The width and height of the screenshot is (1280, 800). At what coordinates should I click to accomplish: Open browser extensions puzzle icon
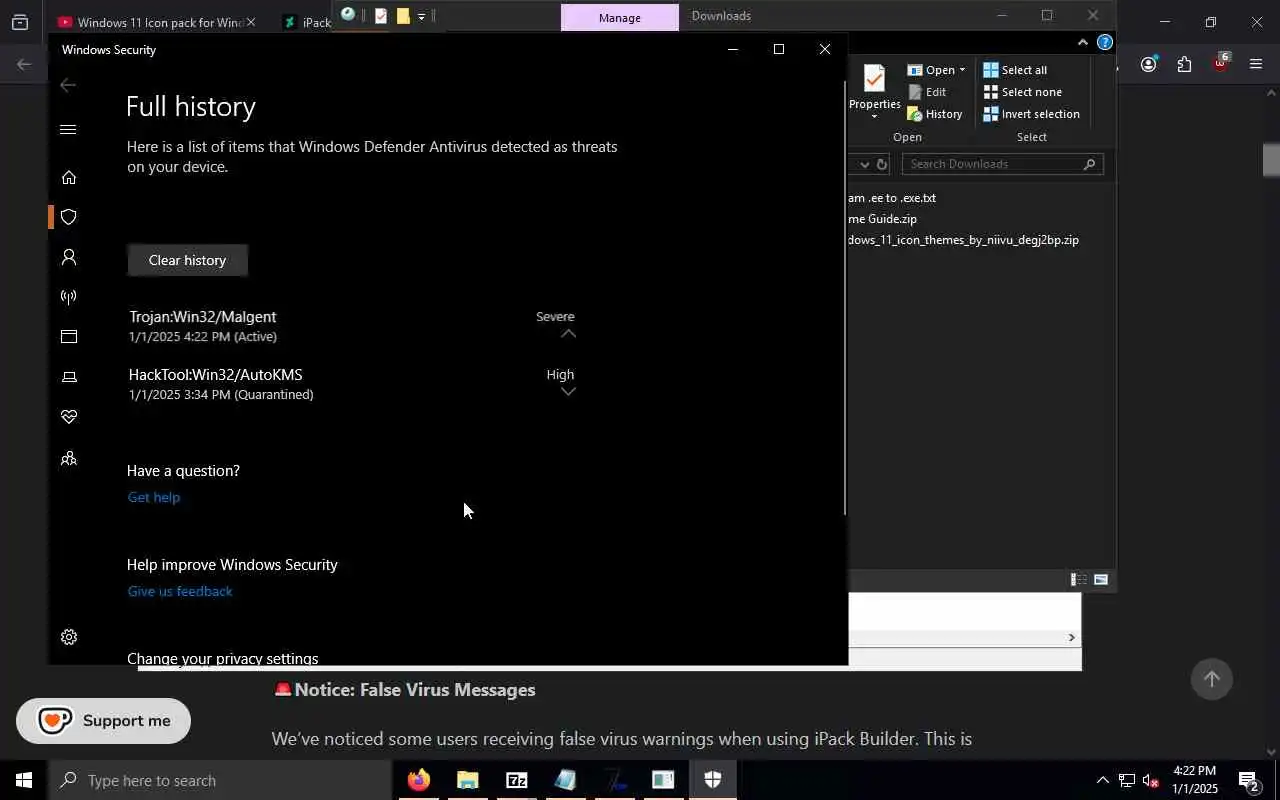1184,65
